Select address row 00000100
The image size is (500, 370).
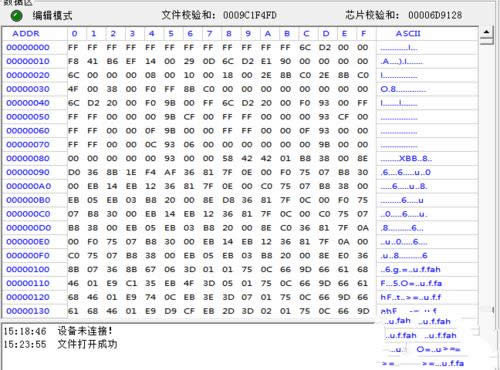tap(28, 269)
